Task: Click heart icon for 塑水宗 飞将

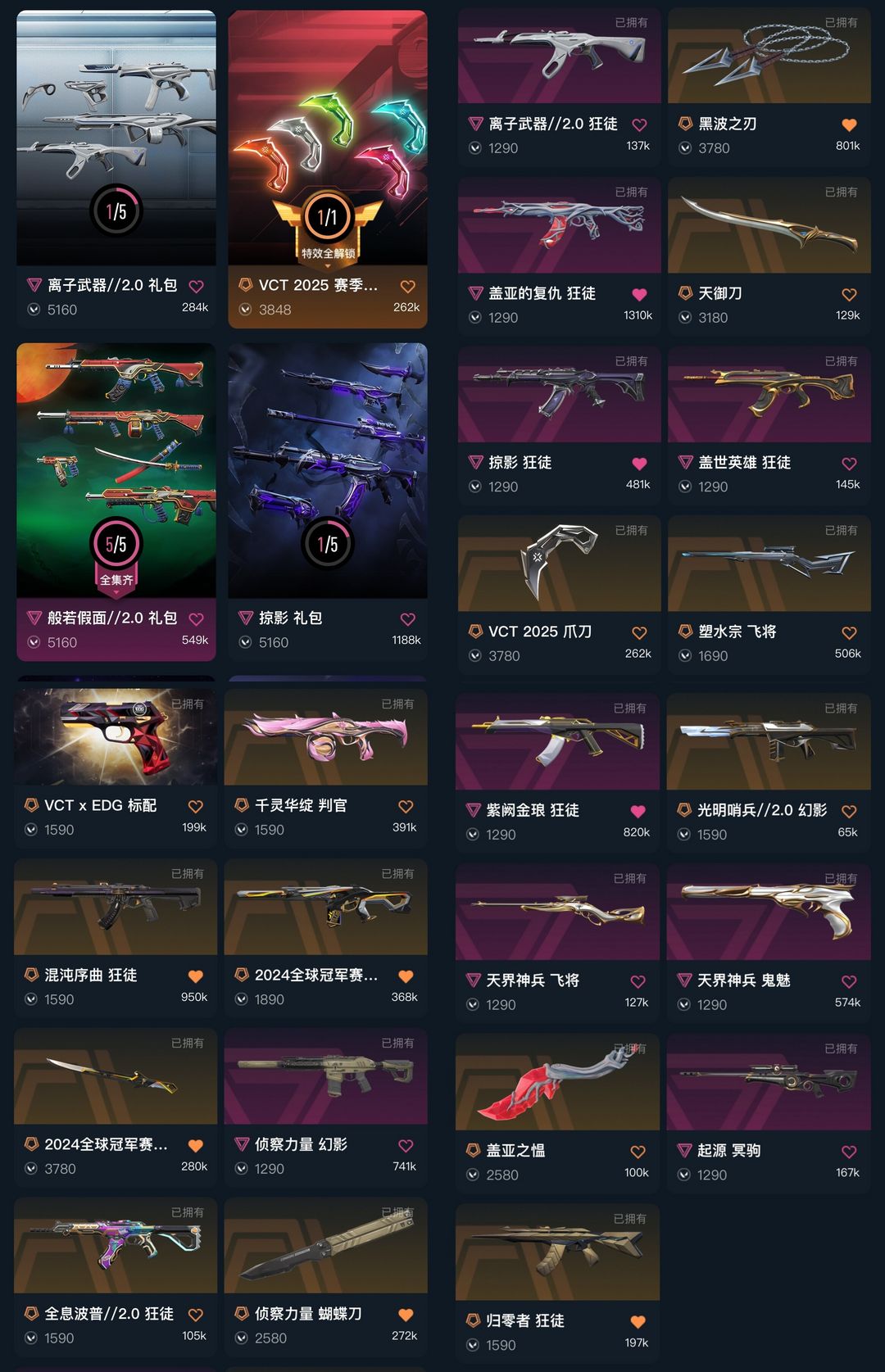Action: pos(849,632)
